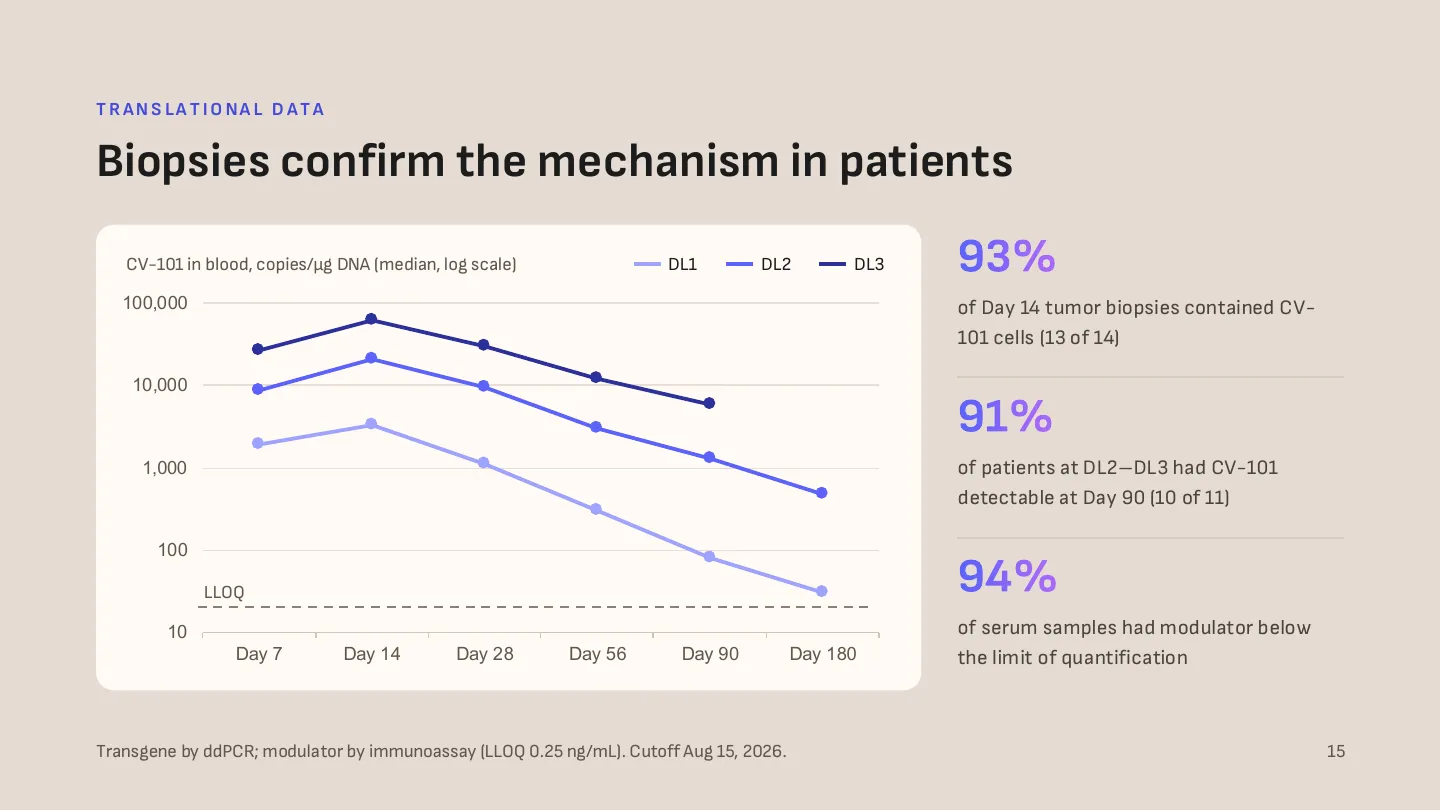1440x810 pixels.
Task: Click the Day 180 axis label
Action: tap(823, 654)
